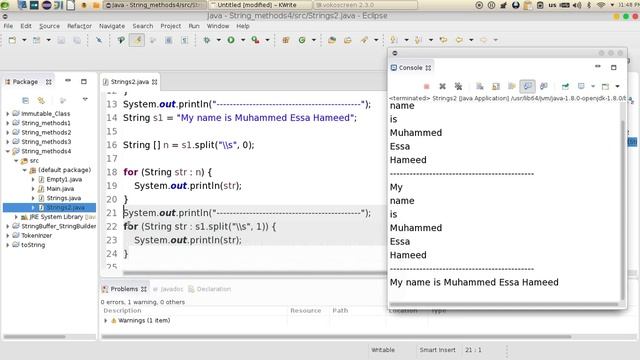
Task: Expand the Immutable_Class project
Action: [8, 113]
